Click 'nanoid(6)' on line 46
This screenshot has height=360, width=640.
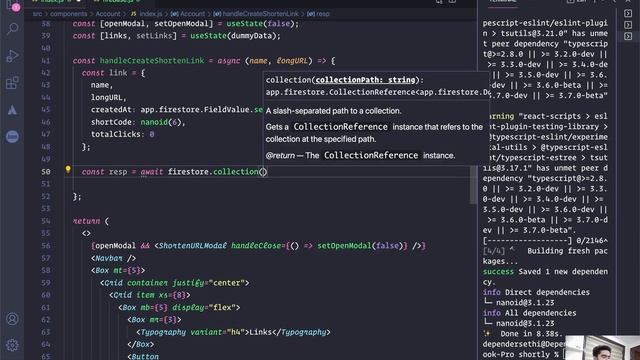pos(162,122)
